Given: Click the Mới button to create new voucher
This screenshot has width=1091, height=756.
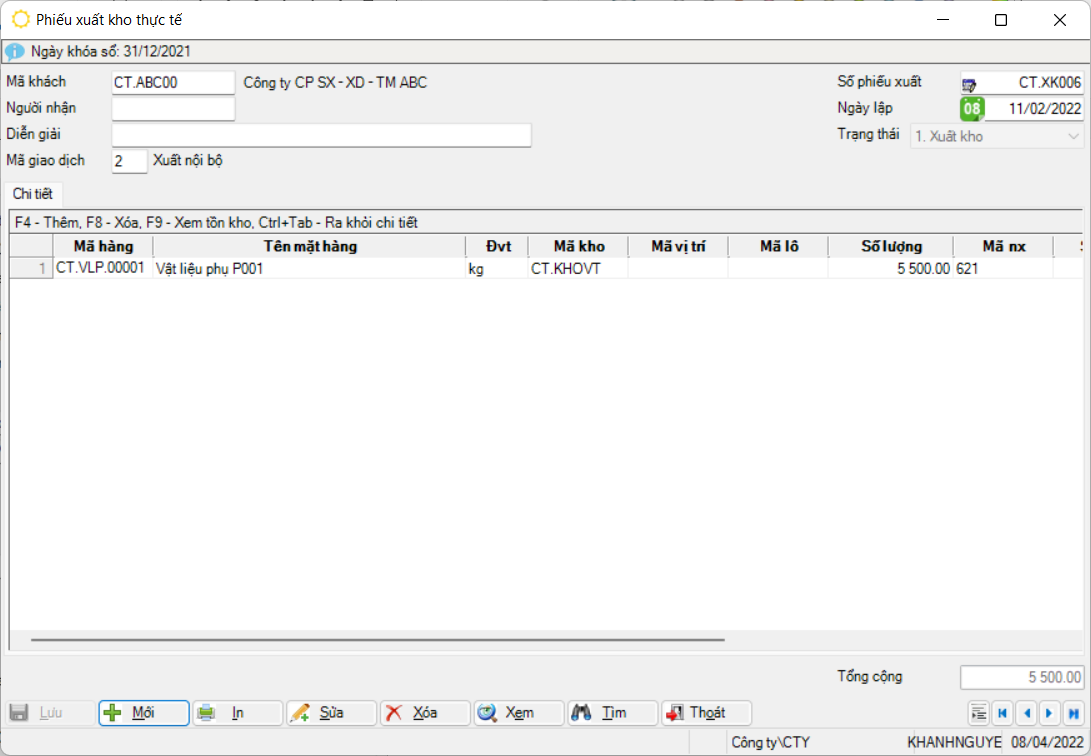Looking at the screenshot, I should click(x=143, y=713).
